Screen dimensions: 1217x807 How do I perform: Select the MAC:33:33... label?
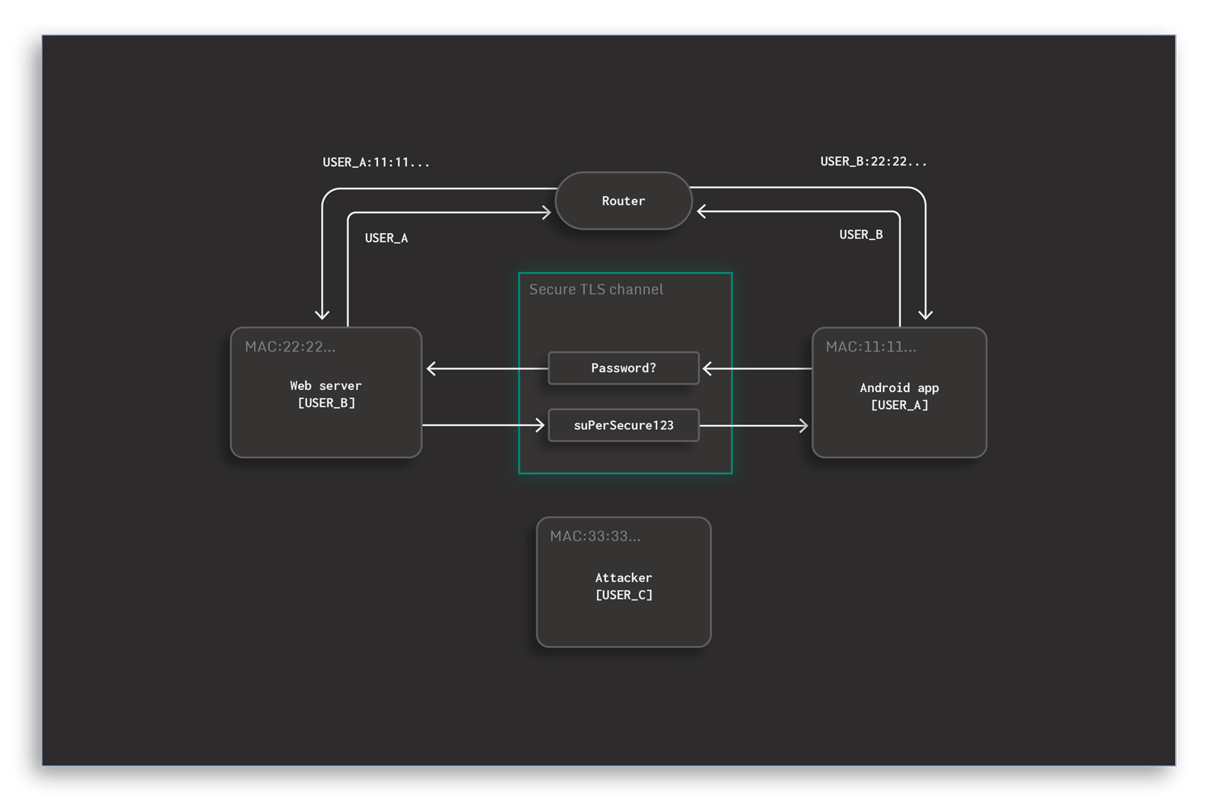point(595,536)
